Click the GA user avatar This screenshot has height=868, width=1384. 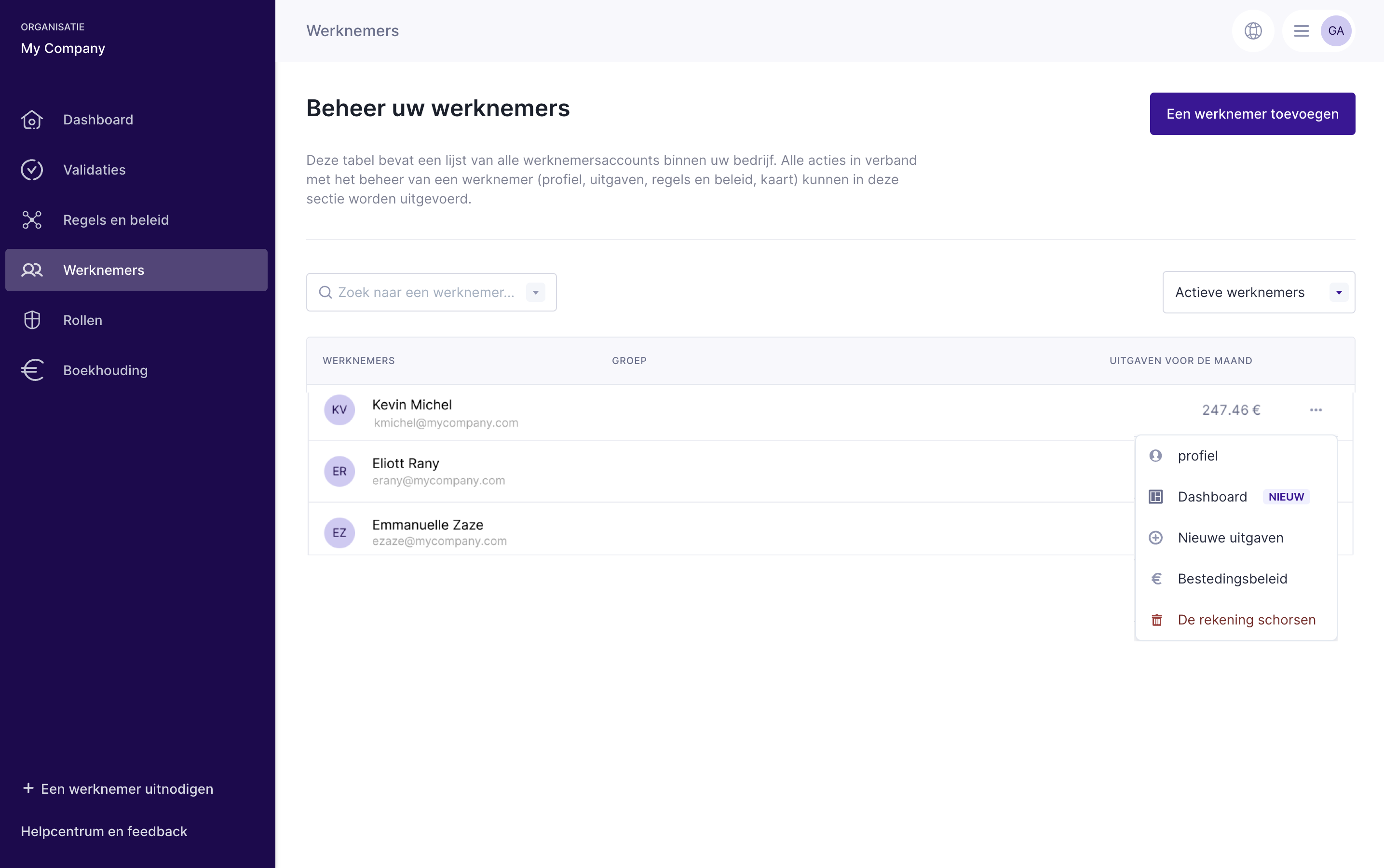click(1336, 31)
